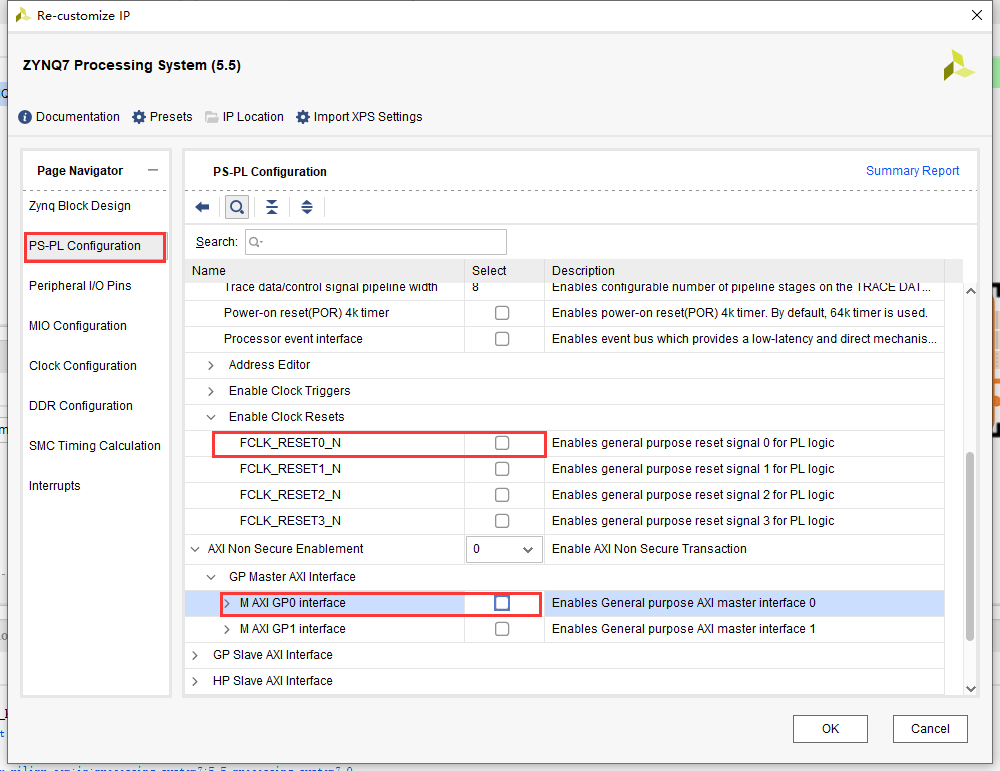This screenshot has width=1000, height=771.
Task: Click the Select column header
Action: [x=504, y=270]
